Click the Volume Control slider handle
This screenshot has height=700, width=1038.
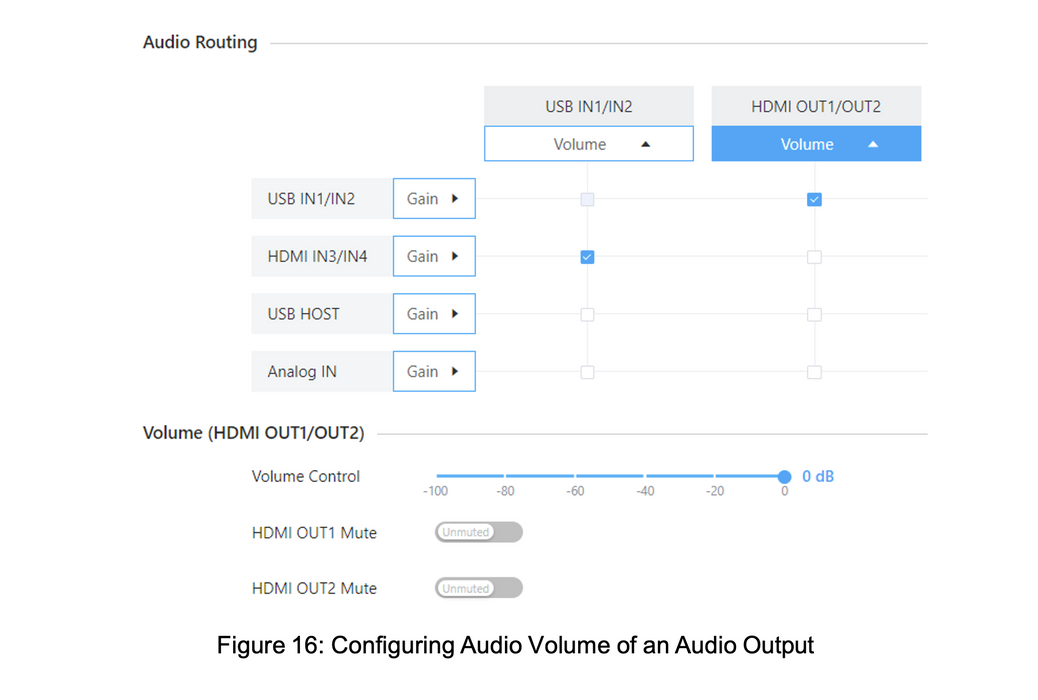coord(784,477)
